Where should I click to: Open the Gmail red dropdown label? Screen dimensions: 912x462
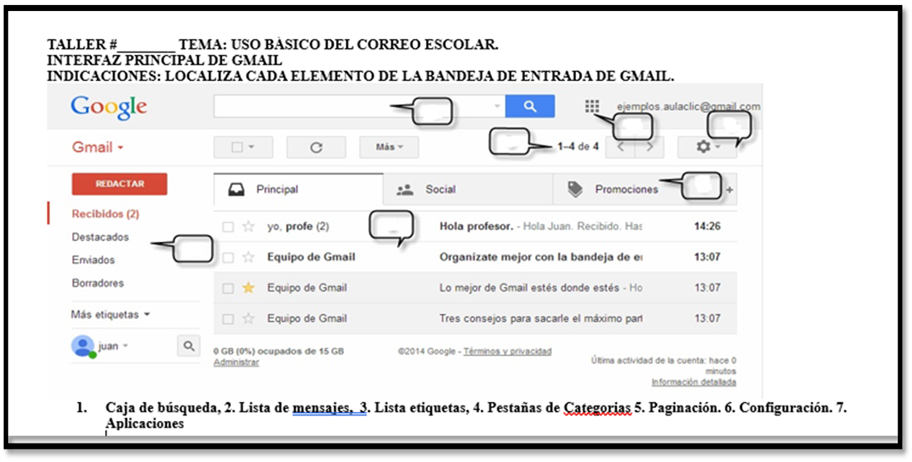point(98,147)
